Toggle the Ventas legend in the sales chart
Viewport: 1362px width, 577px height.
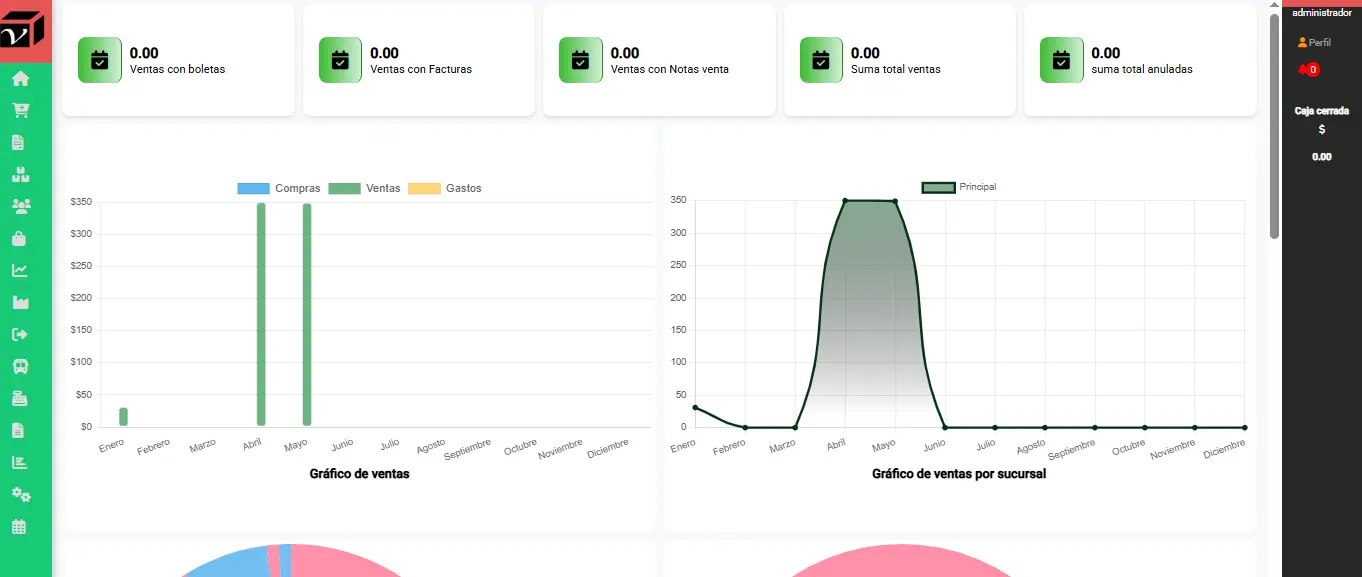pos(365,188)
